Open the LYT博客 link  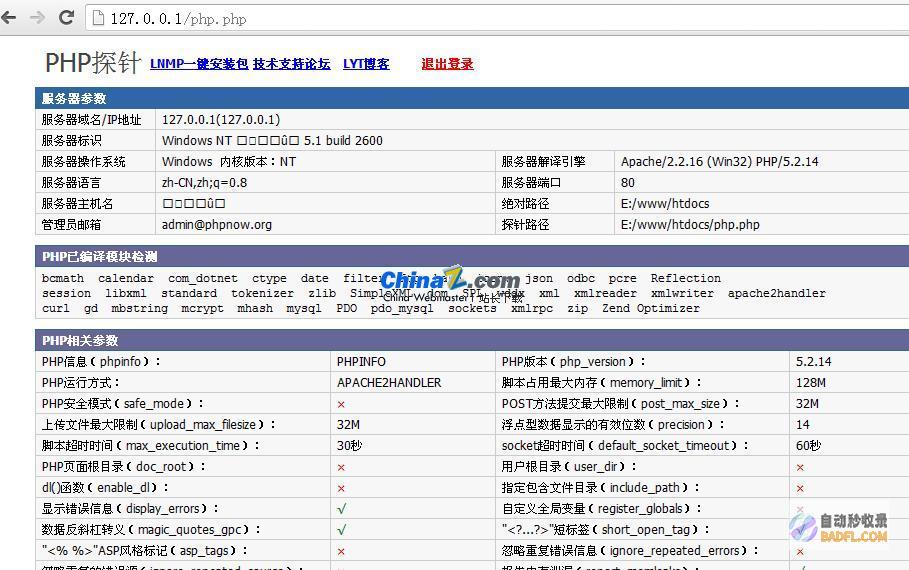tap(366, 64)
